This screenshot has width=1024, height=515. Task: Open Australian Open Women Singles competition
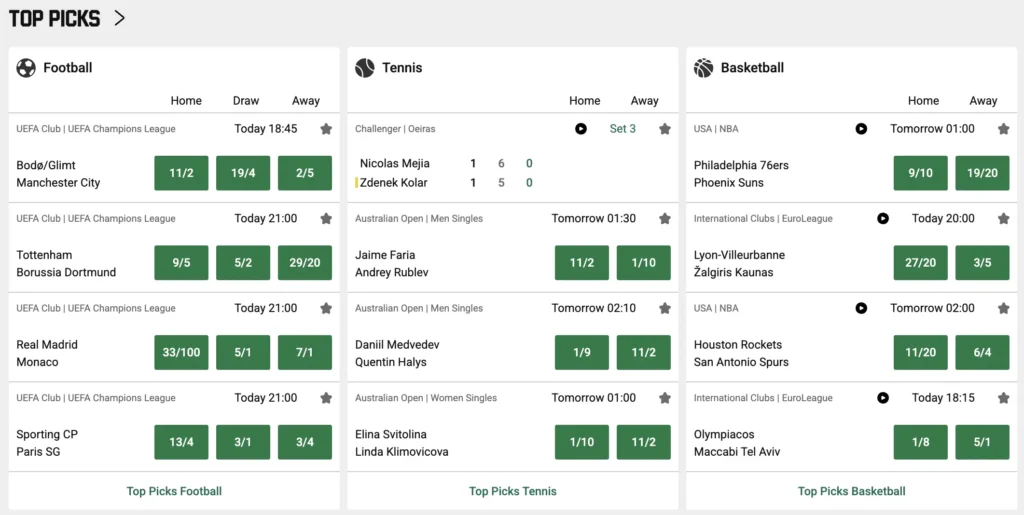click(426, 398)
